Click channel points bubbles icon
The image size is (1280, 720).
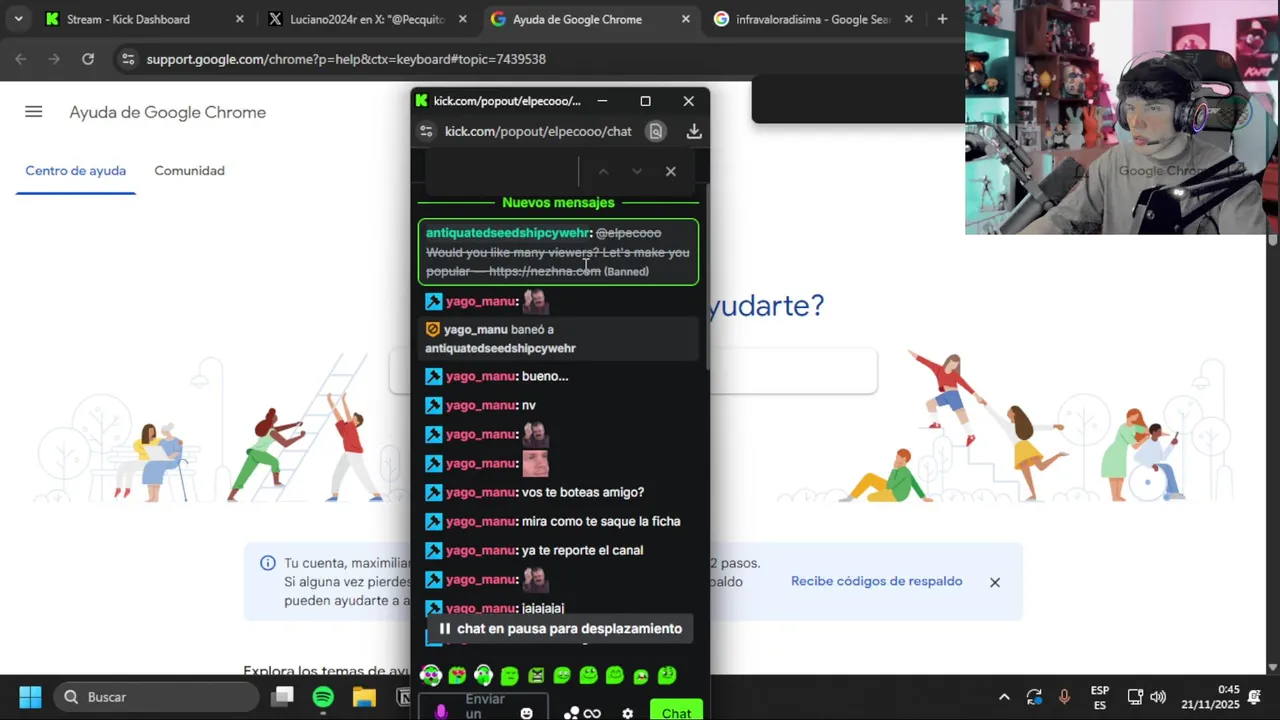point(571,713)
